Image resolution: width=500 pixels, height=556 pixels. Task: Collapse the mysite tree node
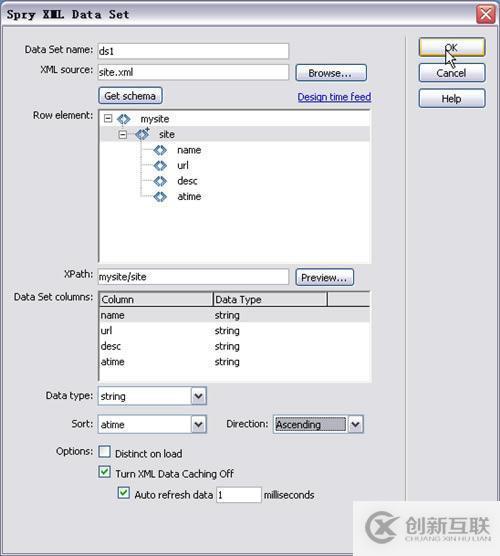(x=108, y=119)
